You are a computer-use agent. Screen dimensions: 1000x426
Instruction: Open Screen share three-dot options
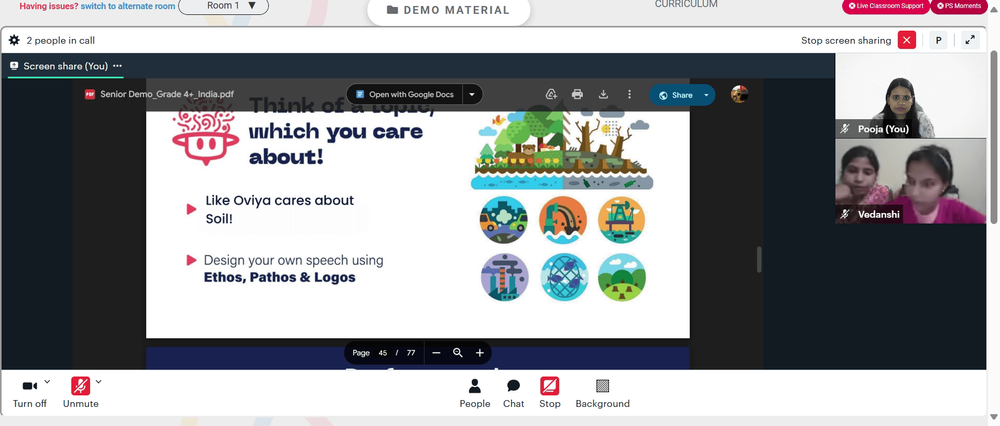click(x=117, y=66)
